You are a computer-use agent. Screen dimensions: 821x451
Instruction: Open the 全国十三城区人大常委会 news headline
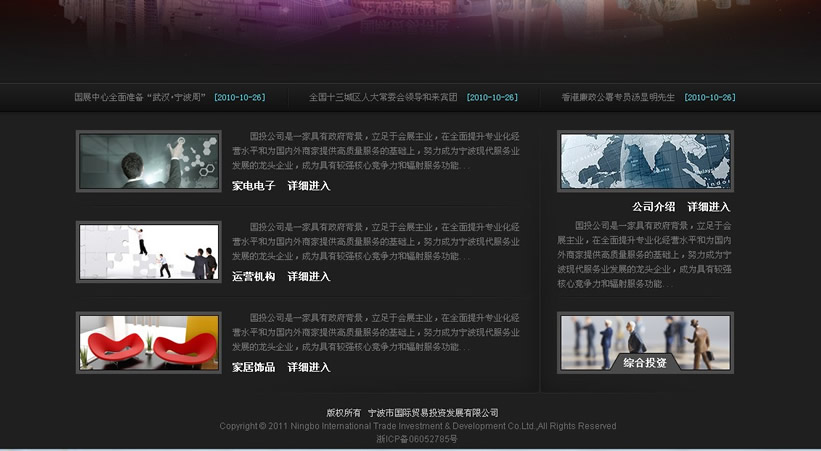coord(382,98)
